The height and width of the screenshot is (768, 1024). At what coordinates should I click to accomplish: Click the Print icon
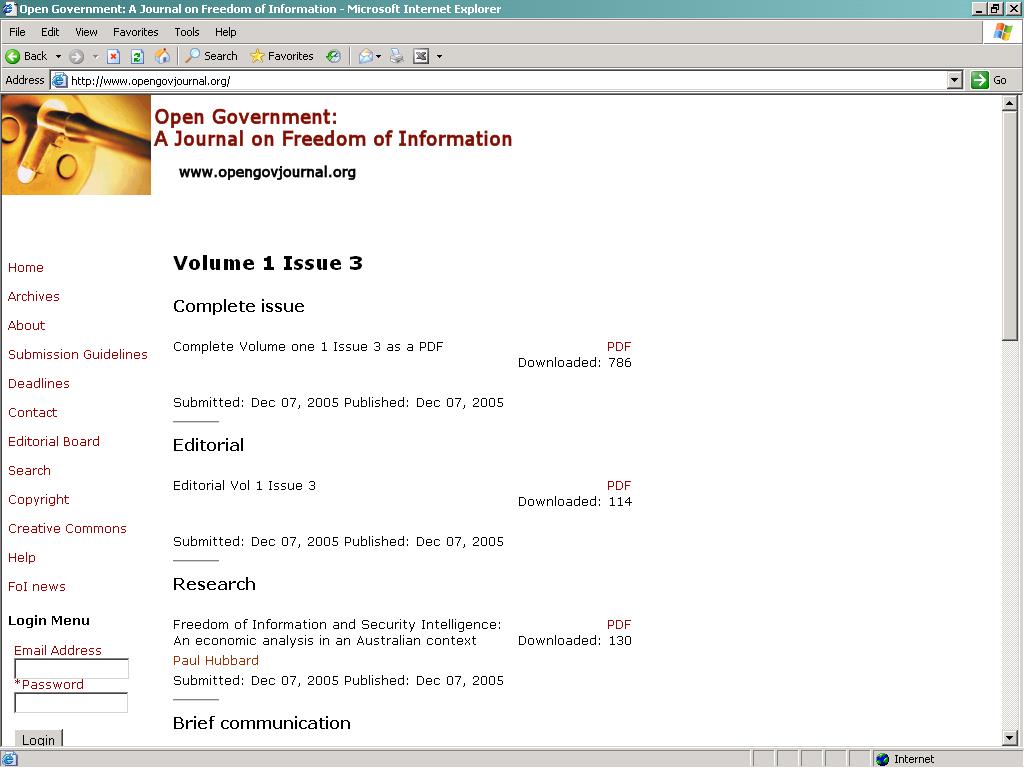396,56
